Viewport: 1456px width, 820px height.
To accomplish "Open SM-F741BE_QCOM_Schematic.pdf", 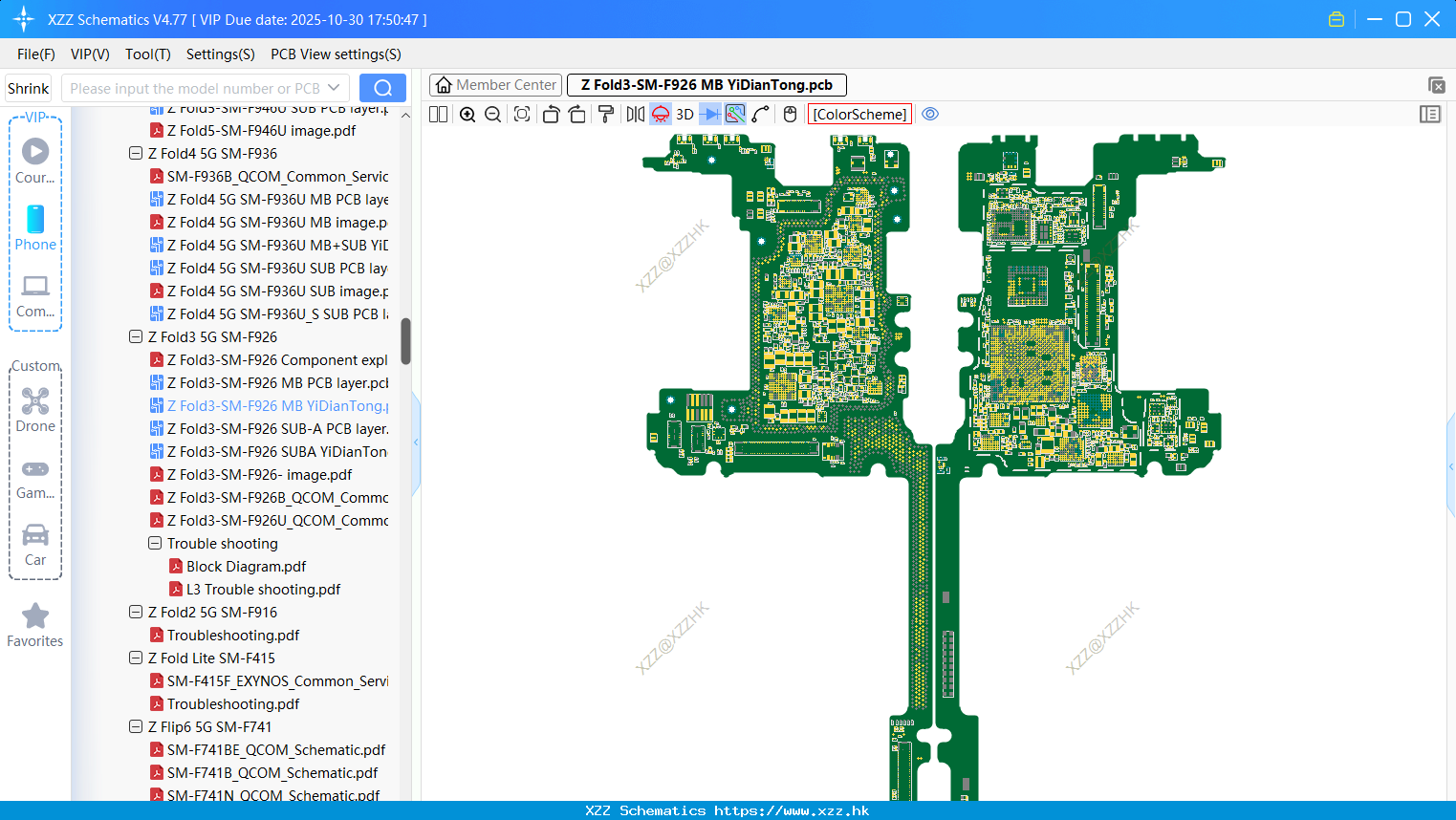I will click(267, 749).
